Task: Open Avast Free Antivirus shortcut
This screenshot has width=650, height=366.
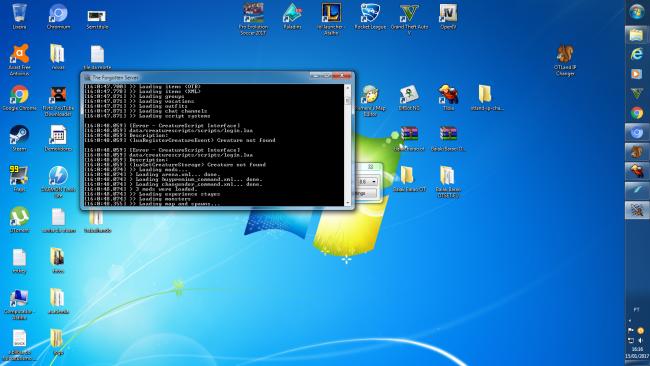Action: click(19, 60)
